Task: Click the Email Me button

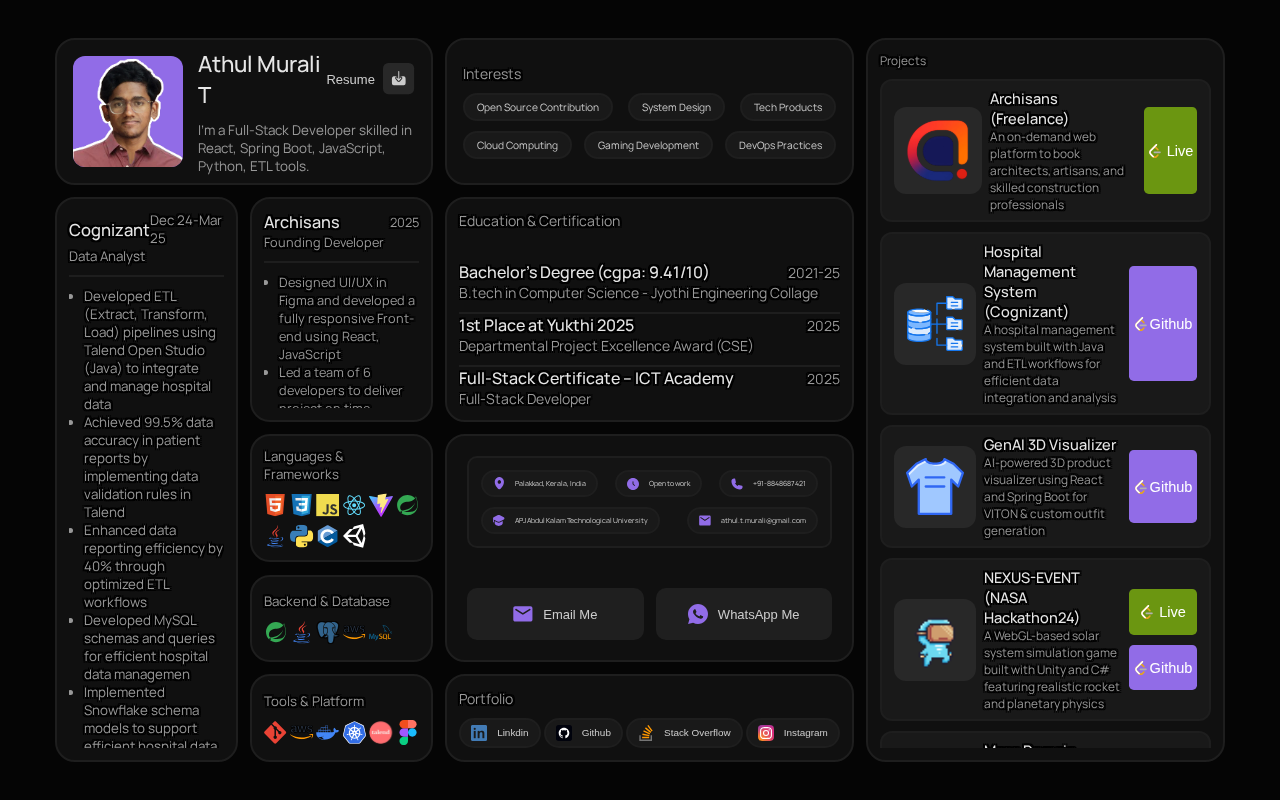Action: tap(555, 614)
